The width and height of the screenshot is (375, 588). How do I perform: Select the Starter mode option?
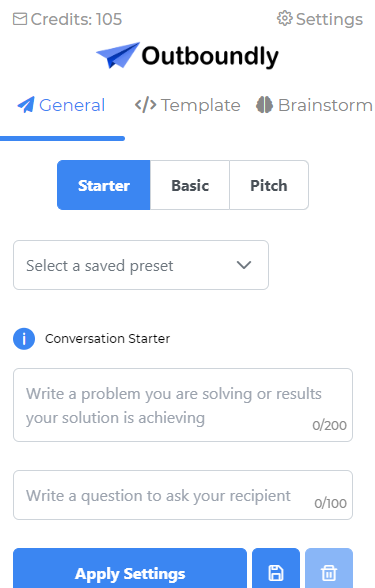(104, 185)
